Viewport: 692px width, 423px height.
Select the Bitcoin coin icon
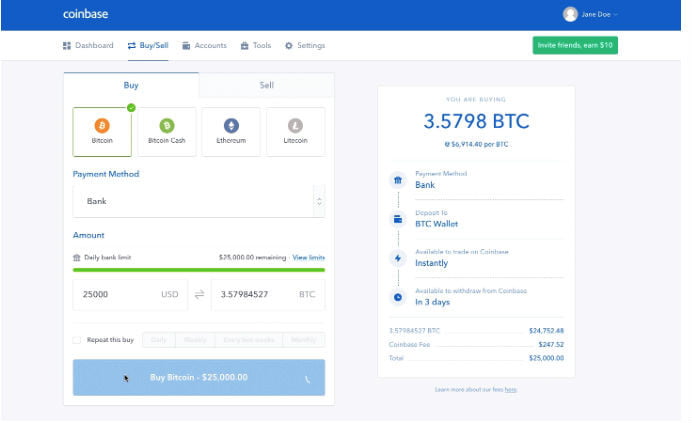[x=102, y=125]
